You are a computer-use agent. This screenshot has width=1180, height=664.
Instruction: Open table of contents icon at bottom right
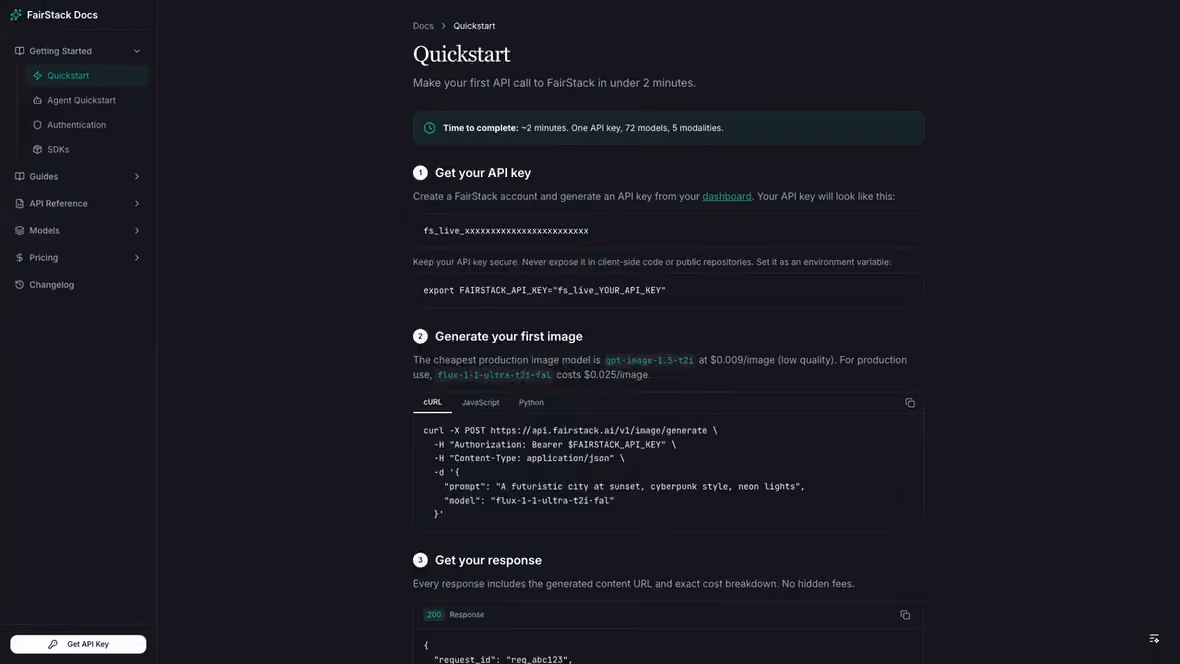(x=1154, y=638)
